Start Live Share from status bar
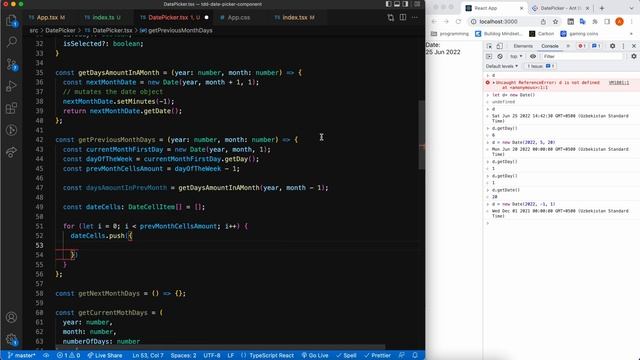The image size is (640, 360). (105, 356)
